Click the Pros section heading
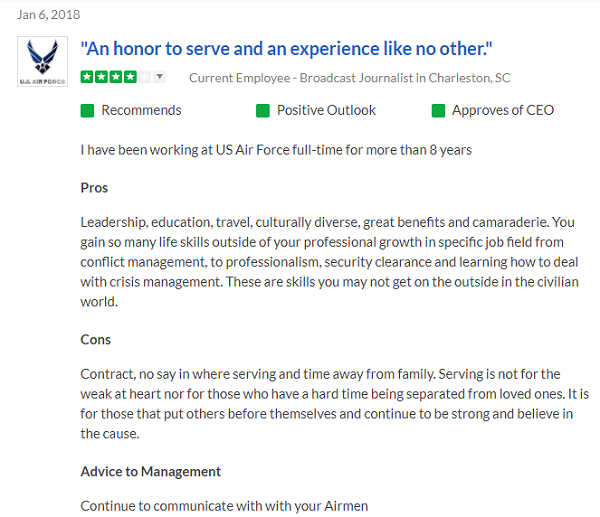This screenshot has height=517, width=600. 94,187
